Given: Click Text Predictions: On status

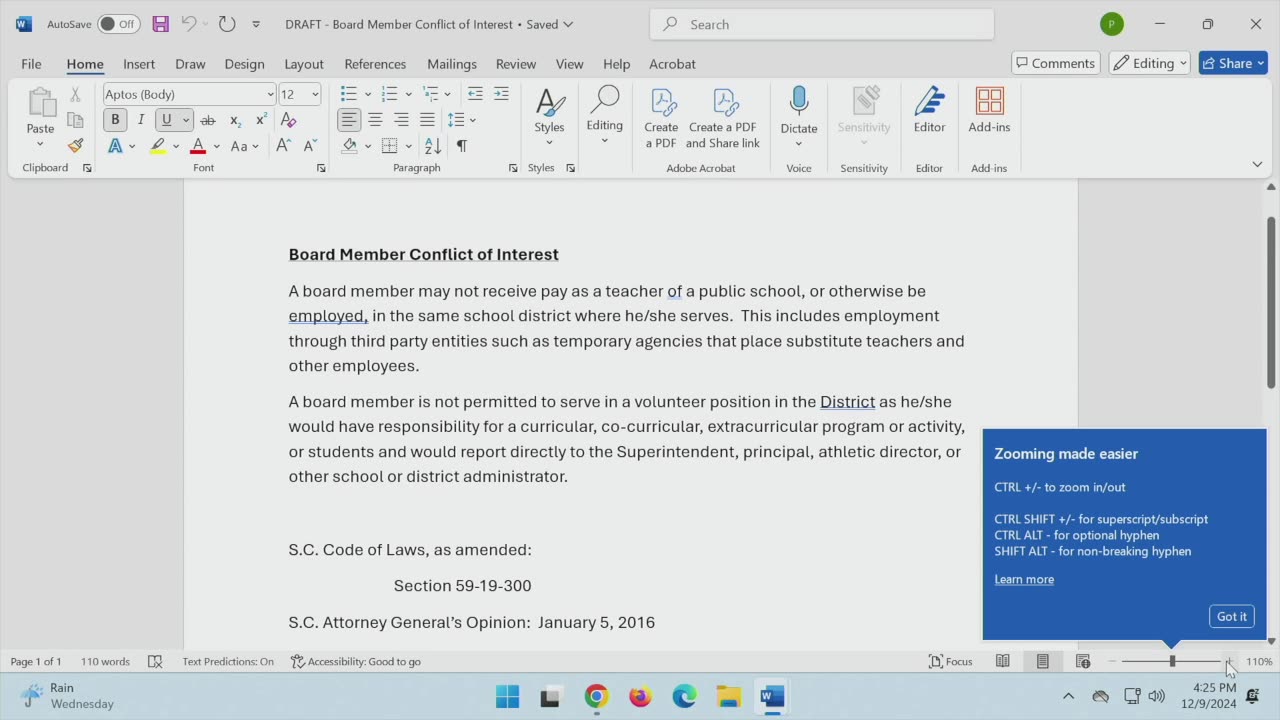Looking at the screenshot, I should 228,661.
